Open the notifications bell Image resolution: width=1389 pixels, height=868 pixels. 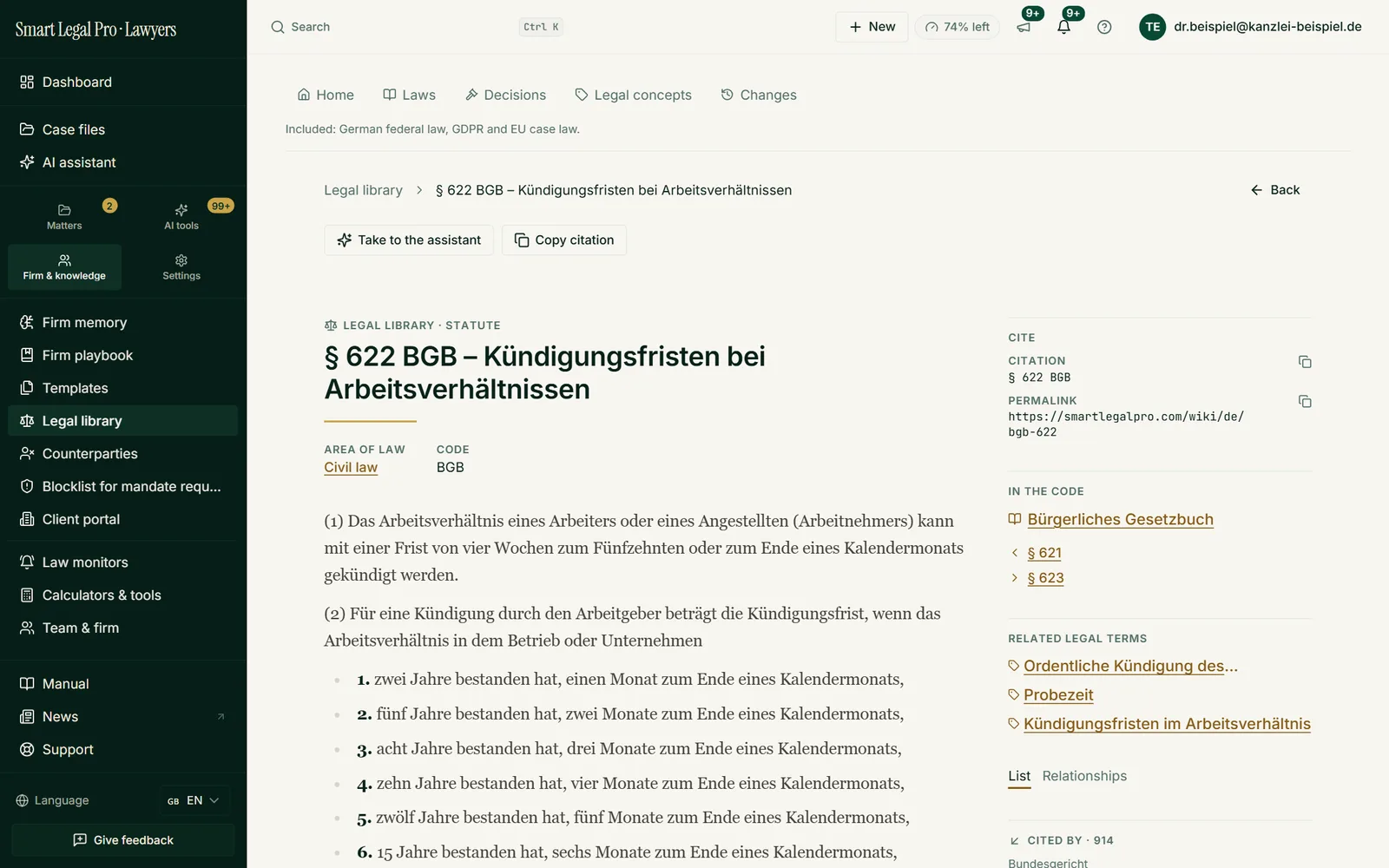(x=1064, y=27)
